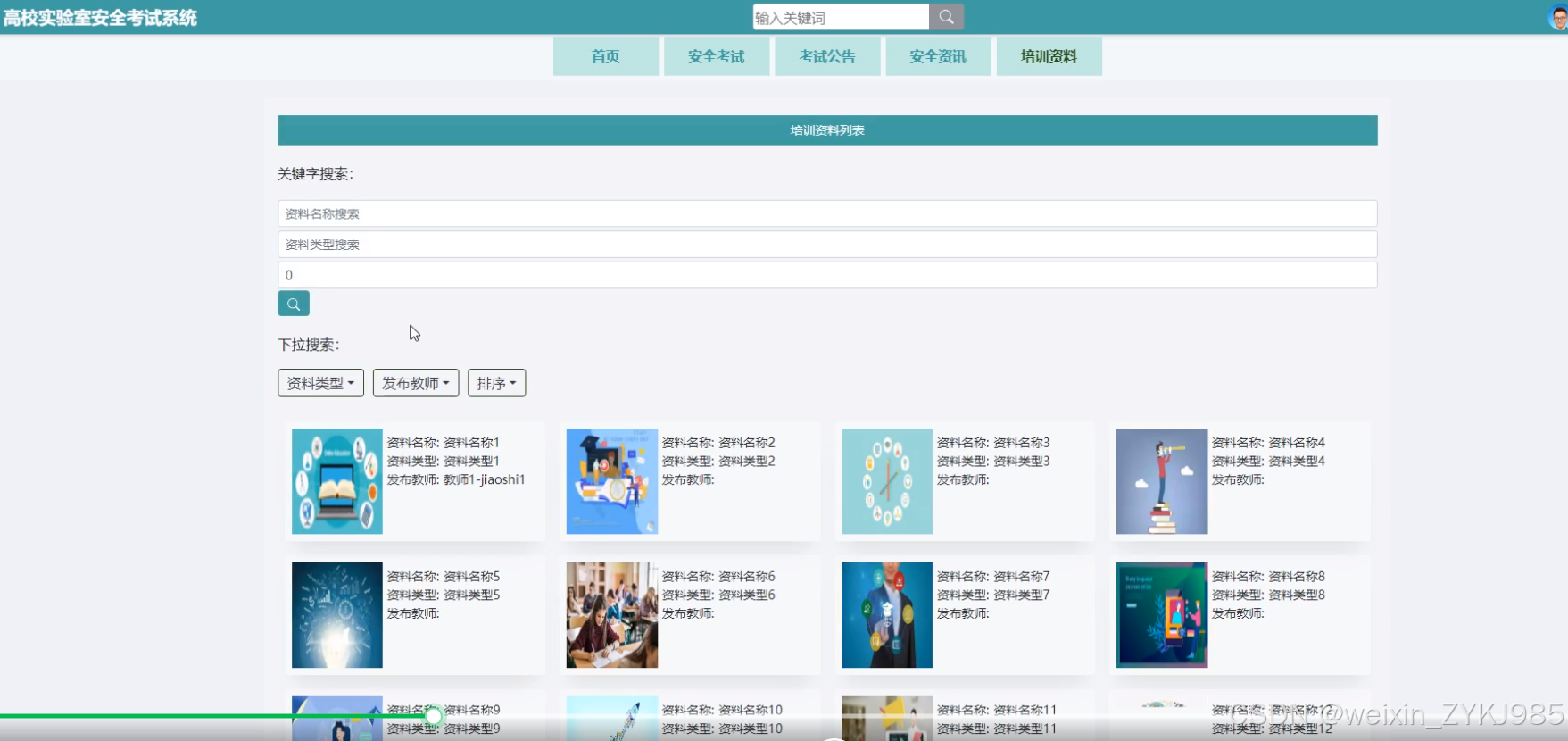
Task: Click the text 资料类型: 资料类型4
Action: coord(1268,462)
